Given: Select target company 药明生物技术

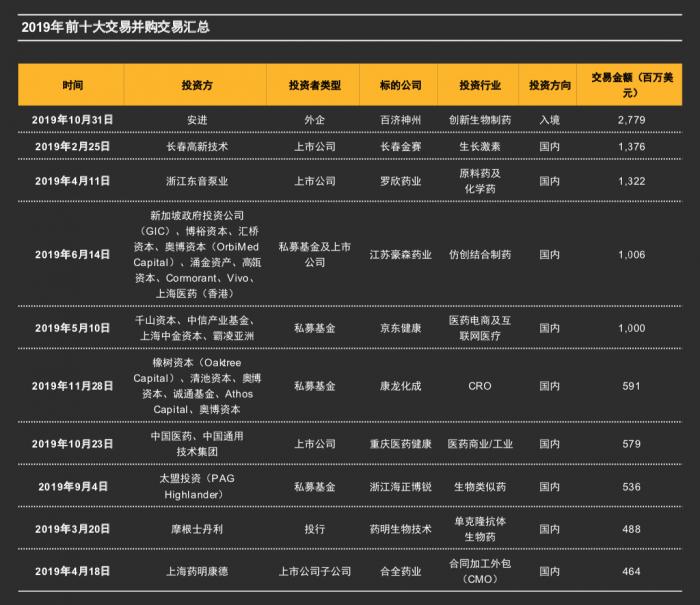Looking at the screenshot, I should [400, 529].
